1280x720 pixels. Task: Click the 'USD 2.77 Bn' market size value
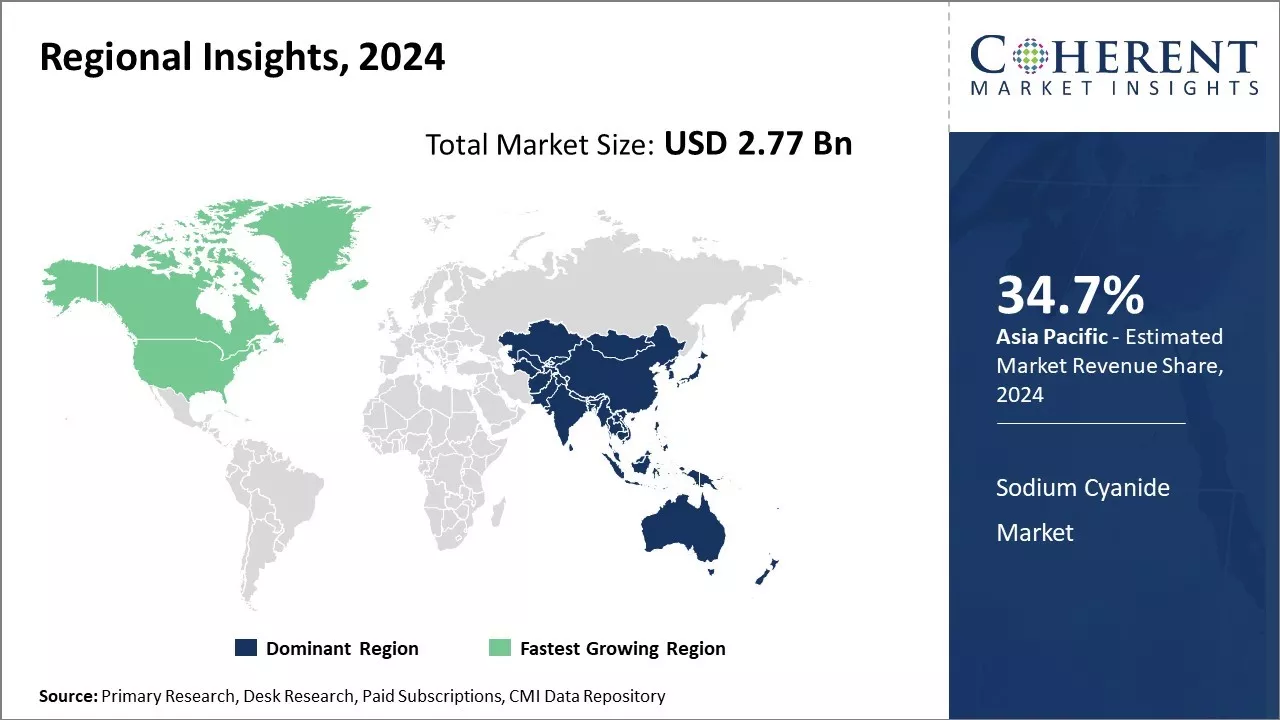(x=757, y=144)
